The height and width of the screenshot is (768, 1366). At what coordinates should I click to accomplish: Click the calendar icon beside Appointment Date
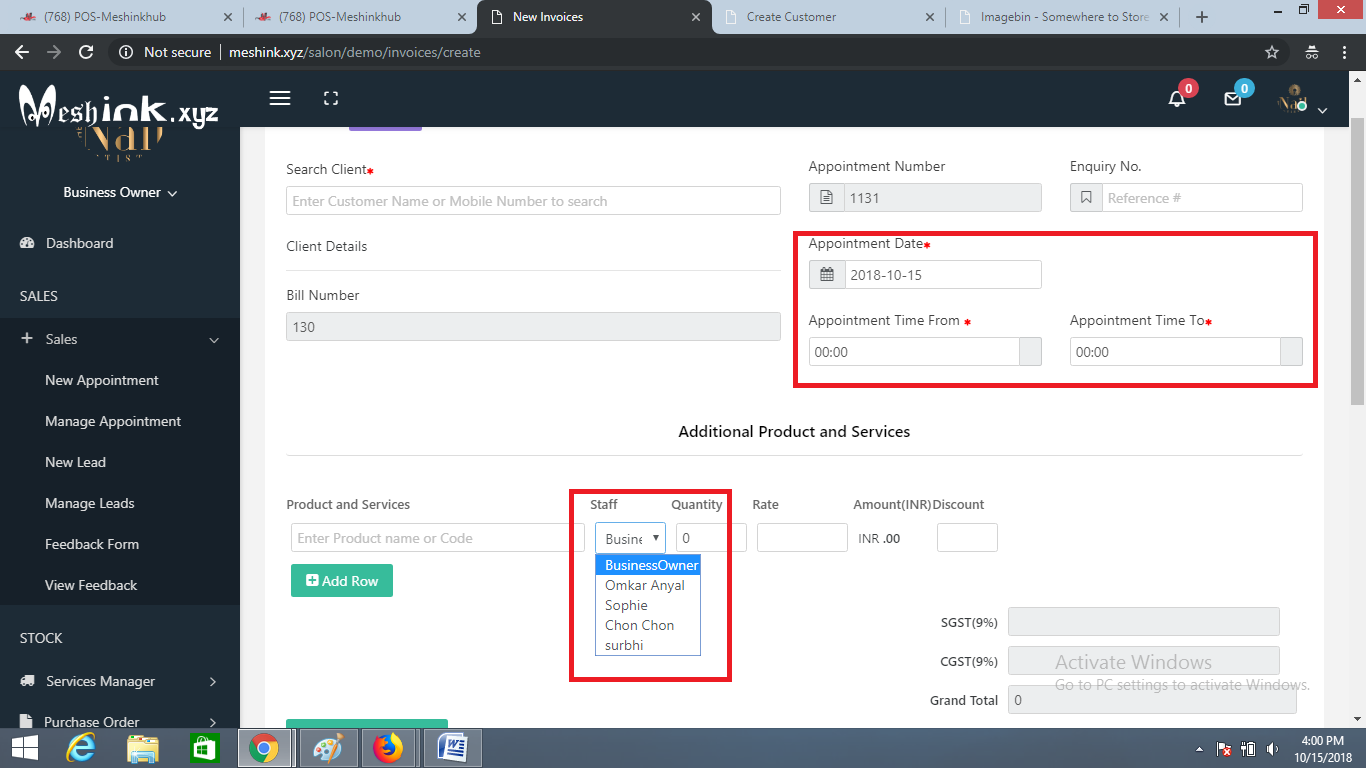click(827, 275)
